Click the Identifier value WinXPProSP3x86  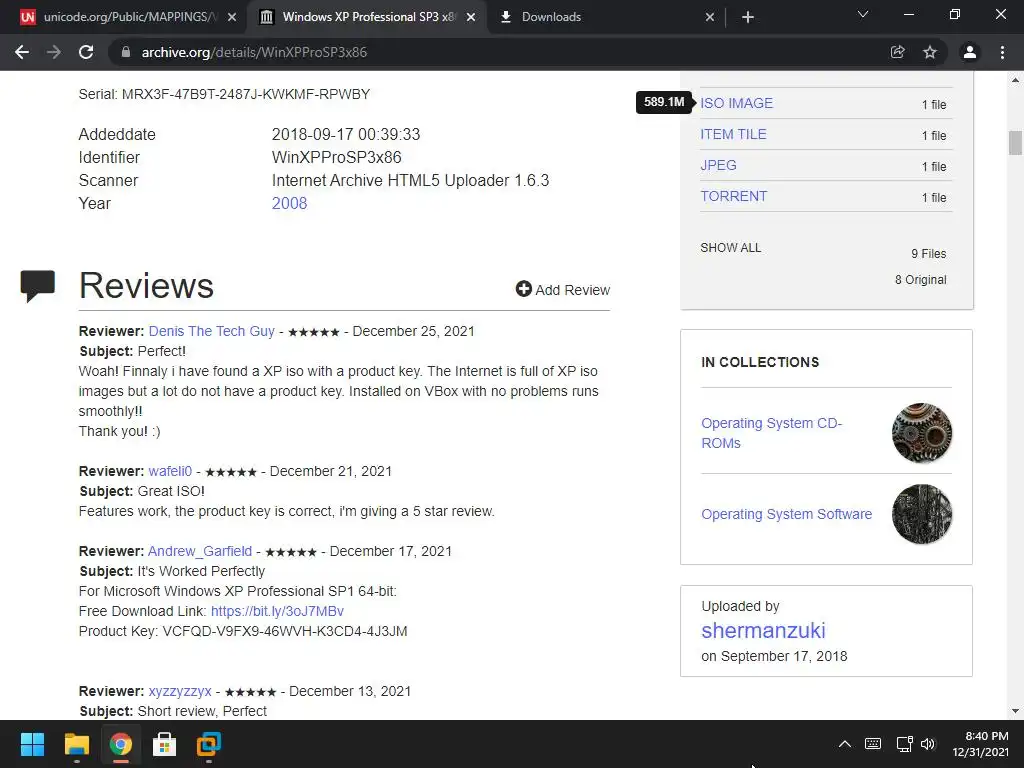(x=336, y=157)
